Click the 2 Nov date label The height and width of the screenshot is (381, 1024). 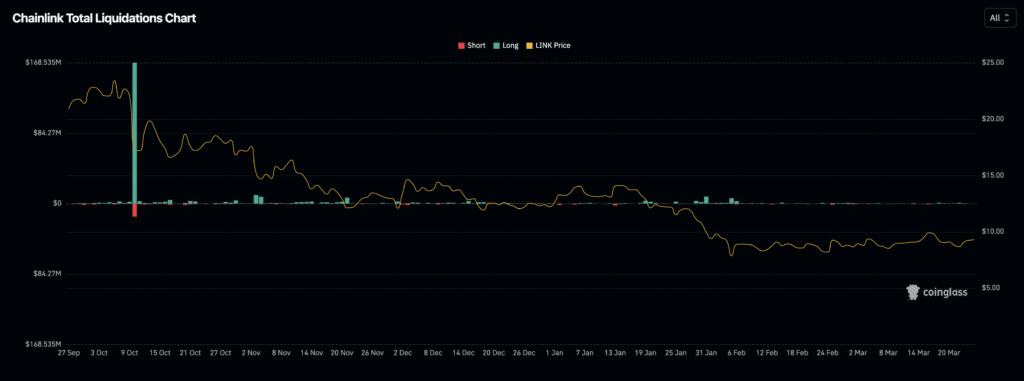251,353
